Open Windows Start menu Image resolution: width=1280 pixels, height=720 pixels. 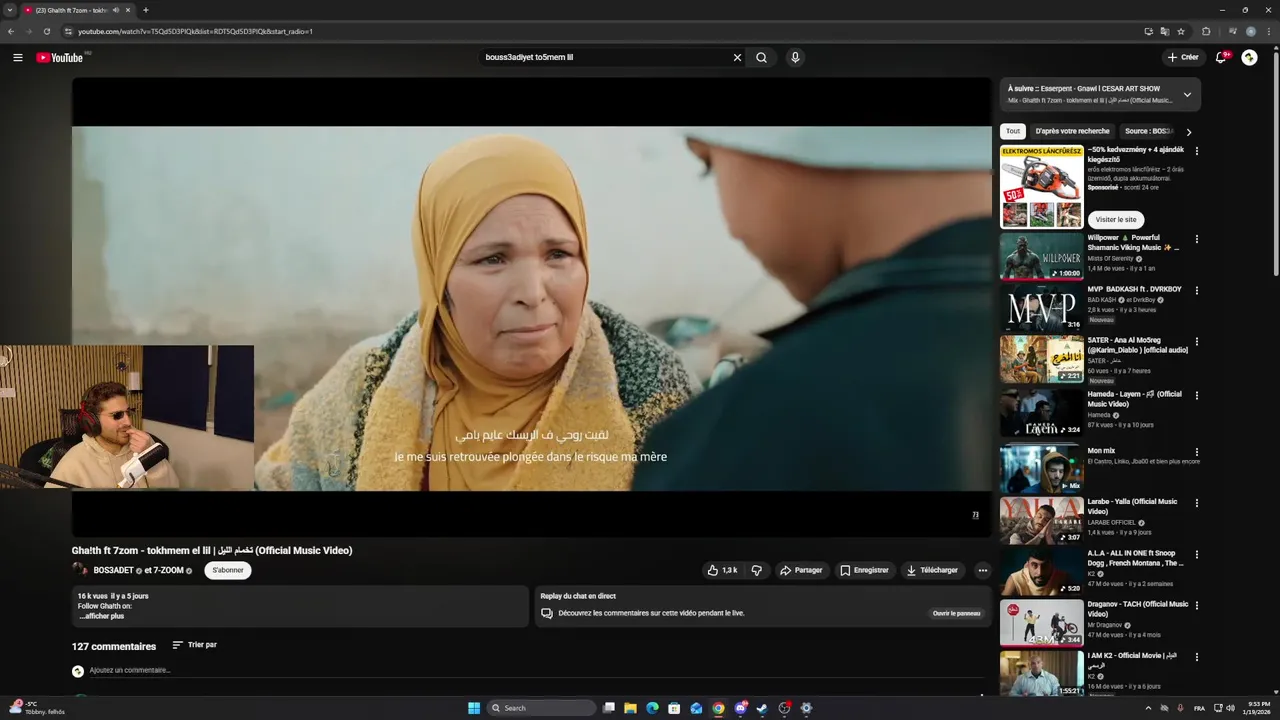coord(474,708)
